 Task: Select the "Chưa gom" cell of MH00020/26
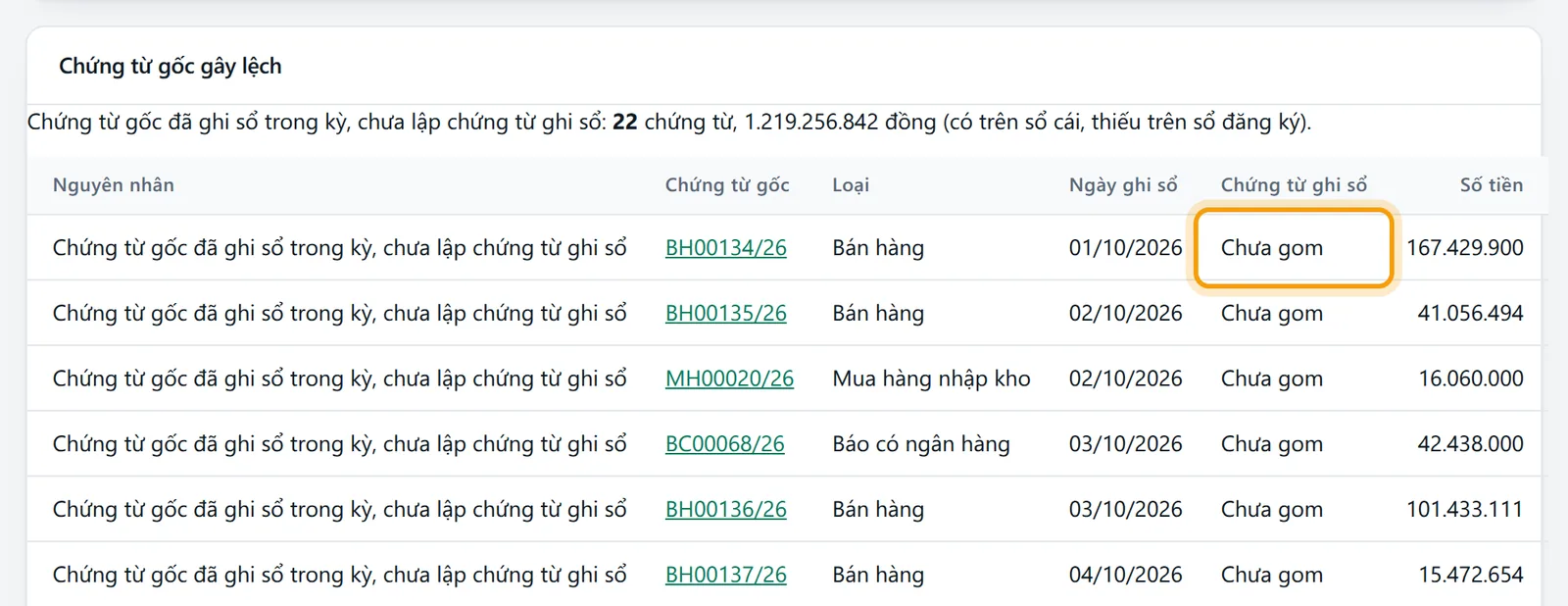tap(1272, 379)
